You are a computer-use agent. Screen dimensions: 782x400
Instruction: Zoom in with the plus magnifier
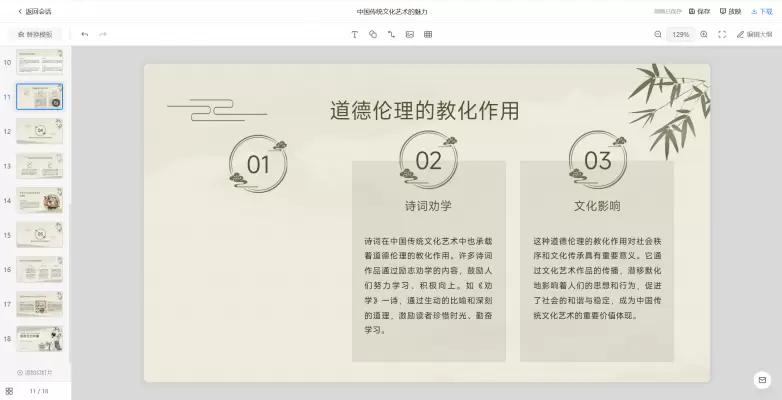coord(704,34)
